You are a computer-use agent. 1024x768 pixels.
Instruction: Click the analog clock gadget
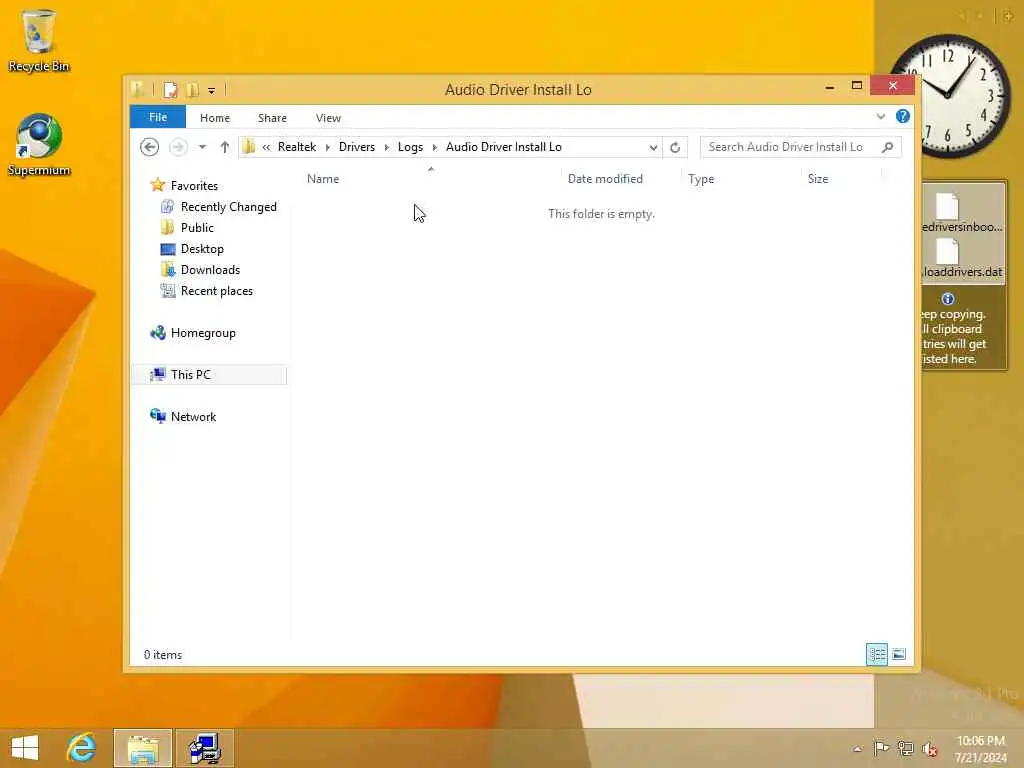coord(948,95)
